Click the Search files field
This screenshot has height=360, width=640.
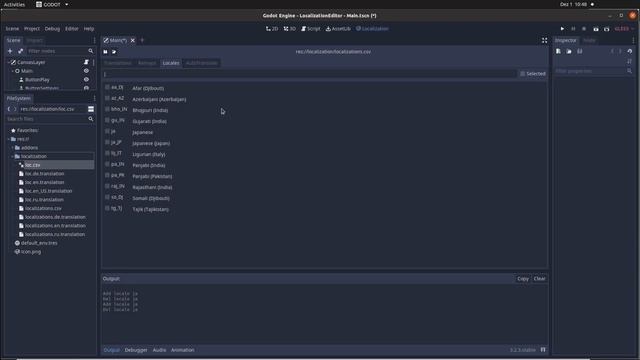[x=50, y=119]
